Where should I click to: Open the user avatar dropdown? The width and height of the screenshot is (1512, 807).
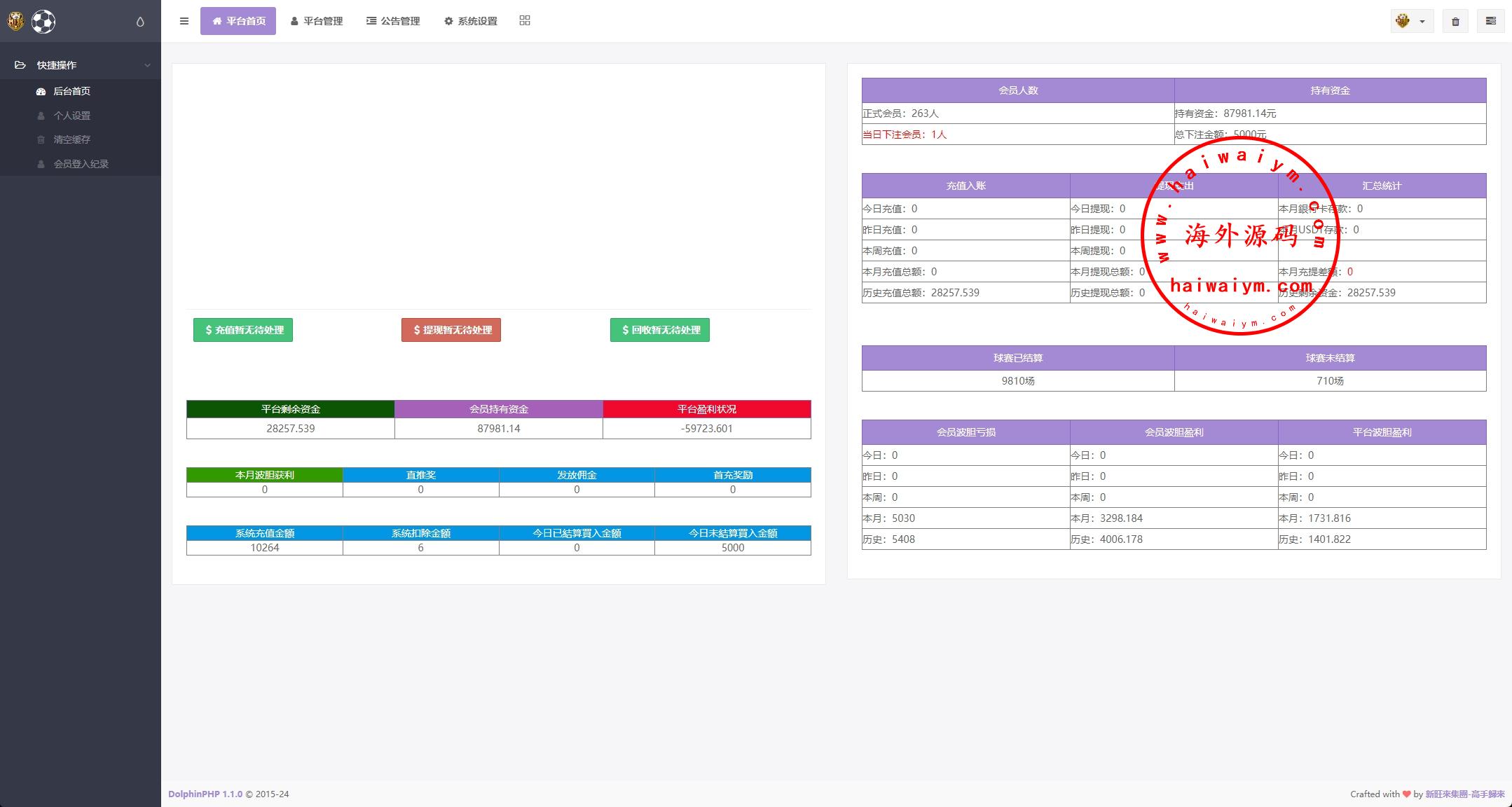(1411, 21)
